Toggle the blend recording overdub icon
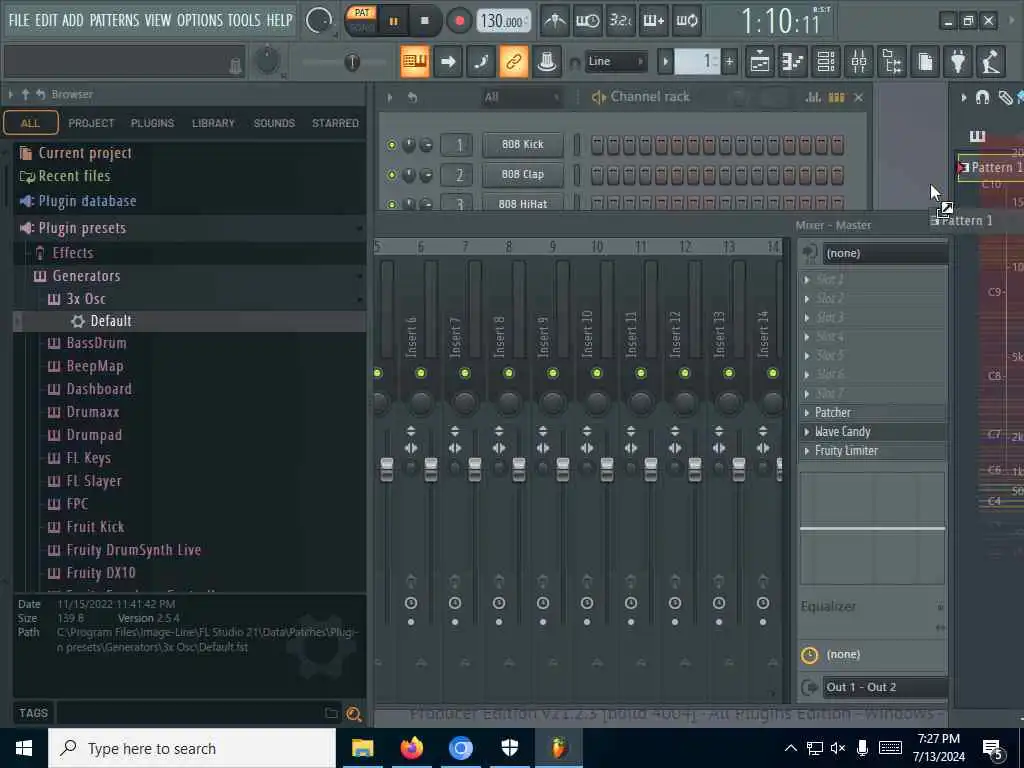The height and width of the screenshot is (768, 1024). point(653,21)
